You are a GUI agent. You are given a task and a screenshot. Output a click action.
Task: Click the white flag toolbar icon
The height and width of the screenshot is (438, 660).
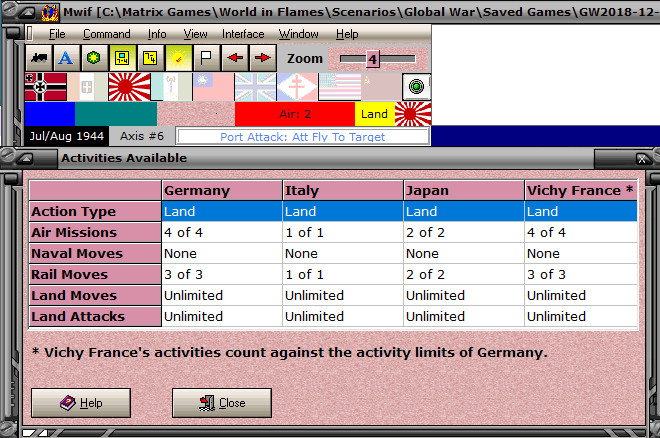pos(206,58)
